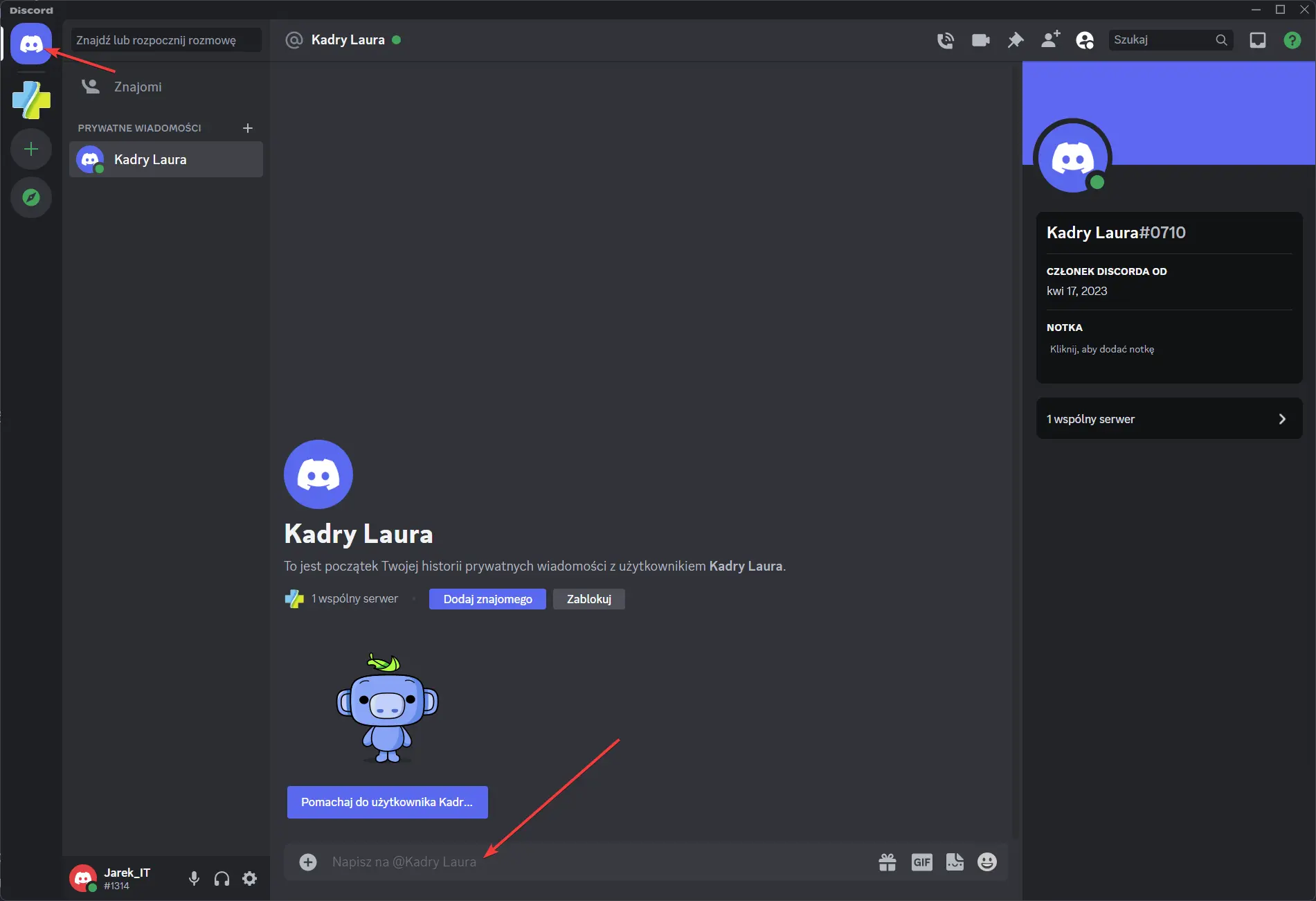Click Kadry Laura#0710 username in profile

pos(1116,233)
